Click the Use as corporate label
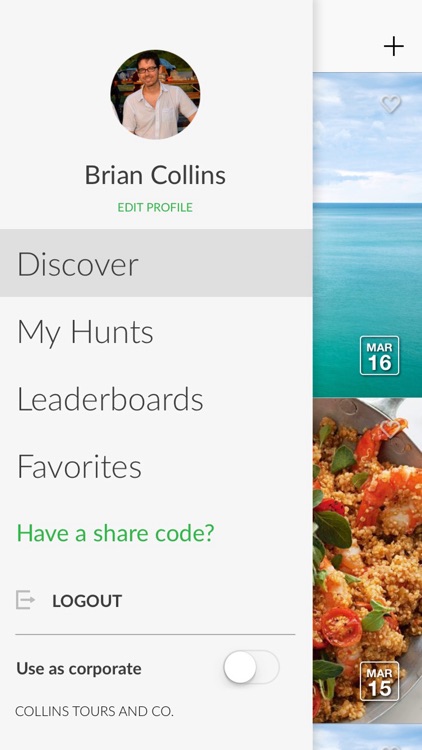The width and height of the screenshot is (422, 750). pos(79,668)
